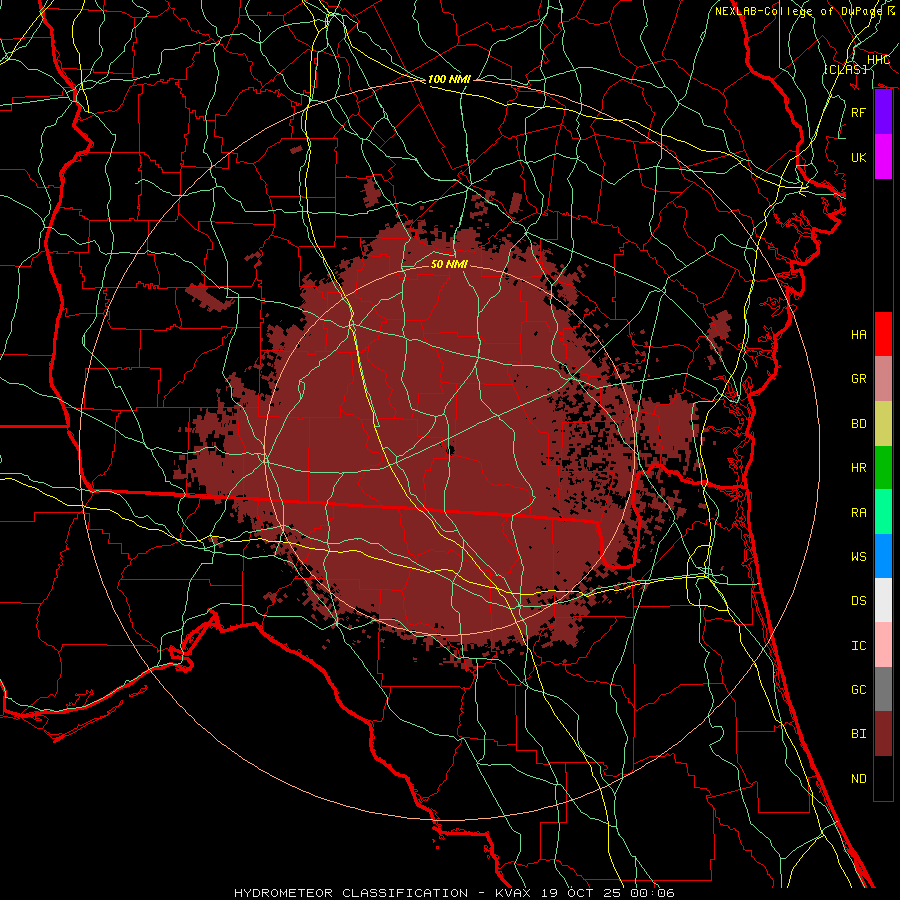Click the 50 NMI range ring label

(449, 264)
